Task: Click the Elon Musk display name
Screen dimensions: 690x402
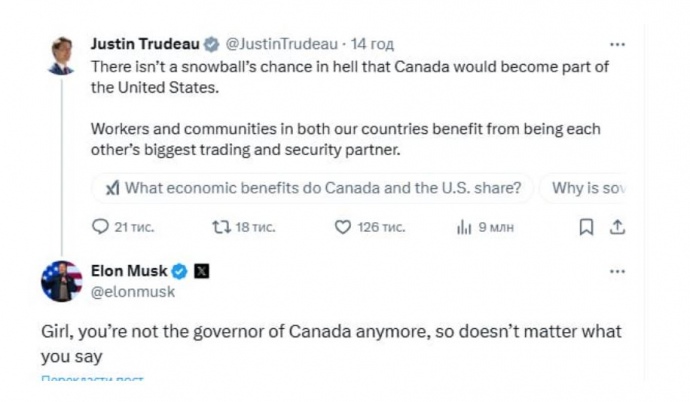Action: 130,271
